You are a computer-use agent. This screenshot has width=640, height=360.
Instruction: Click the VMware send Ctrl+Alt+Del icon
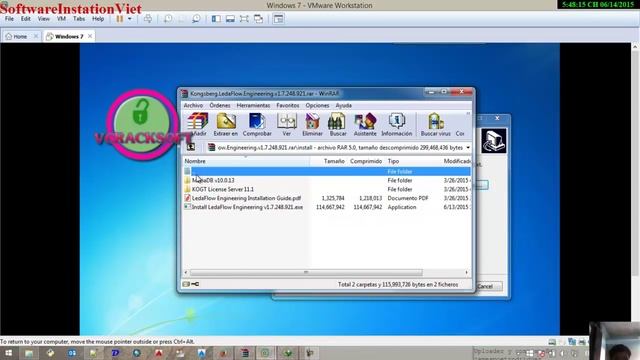(148, 19)
